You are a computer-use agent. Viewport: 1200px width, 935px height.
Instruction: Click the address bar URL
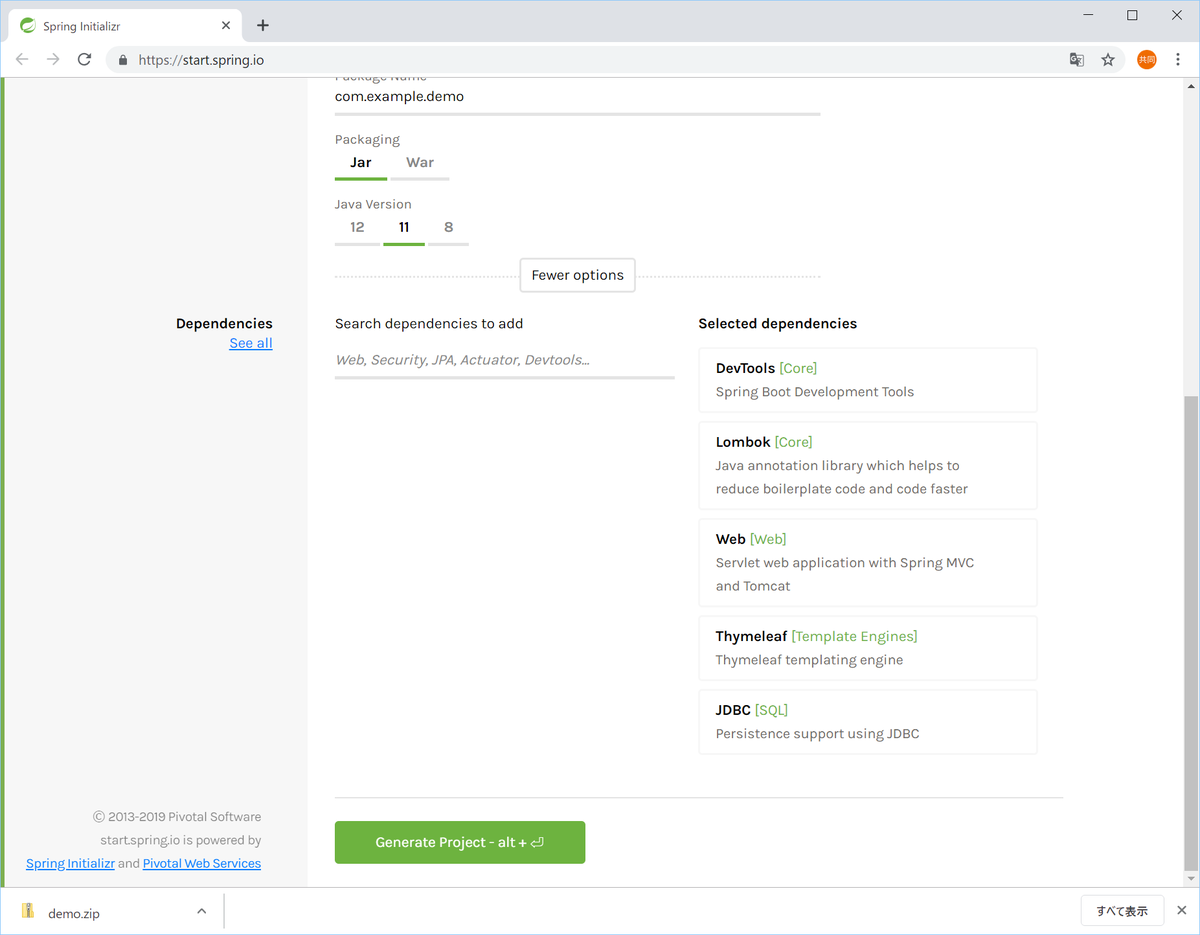pyautogui.click(x=201, y=60)
